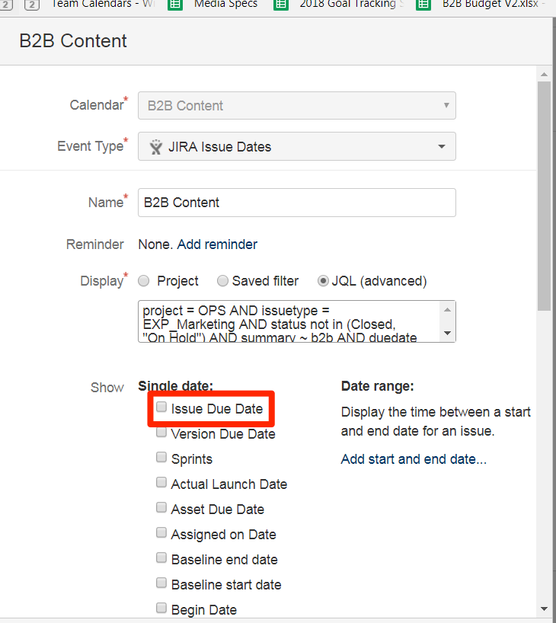Open the Media Specs tab
556x623 pixels.
click(225, 5)
